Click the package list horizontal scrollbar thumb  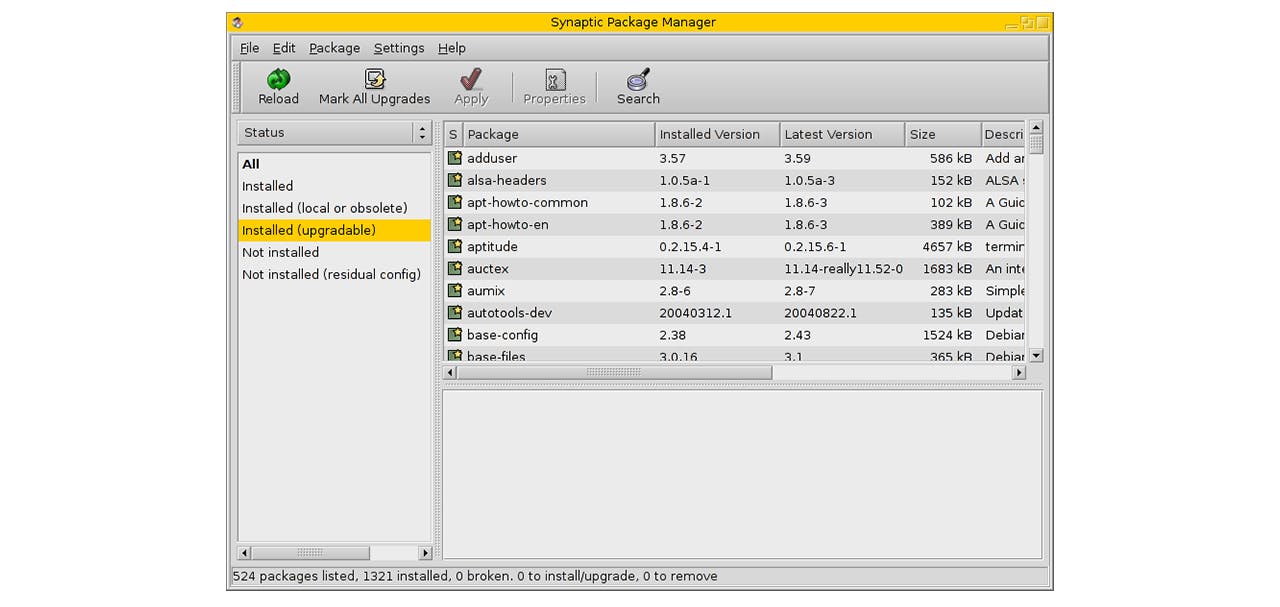[x=613, y=372]
